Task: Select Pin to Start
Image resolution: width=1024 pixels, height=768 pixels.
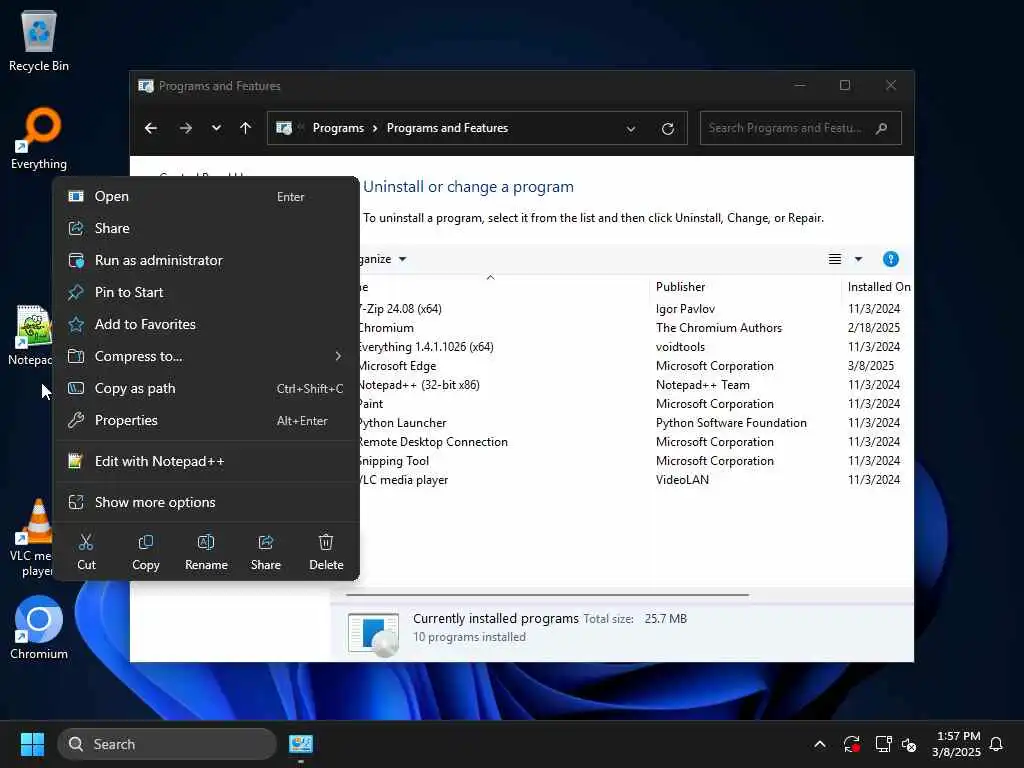Action: coord(205,293)
